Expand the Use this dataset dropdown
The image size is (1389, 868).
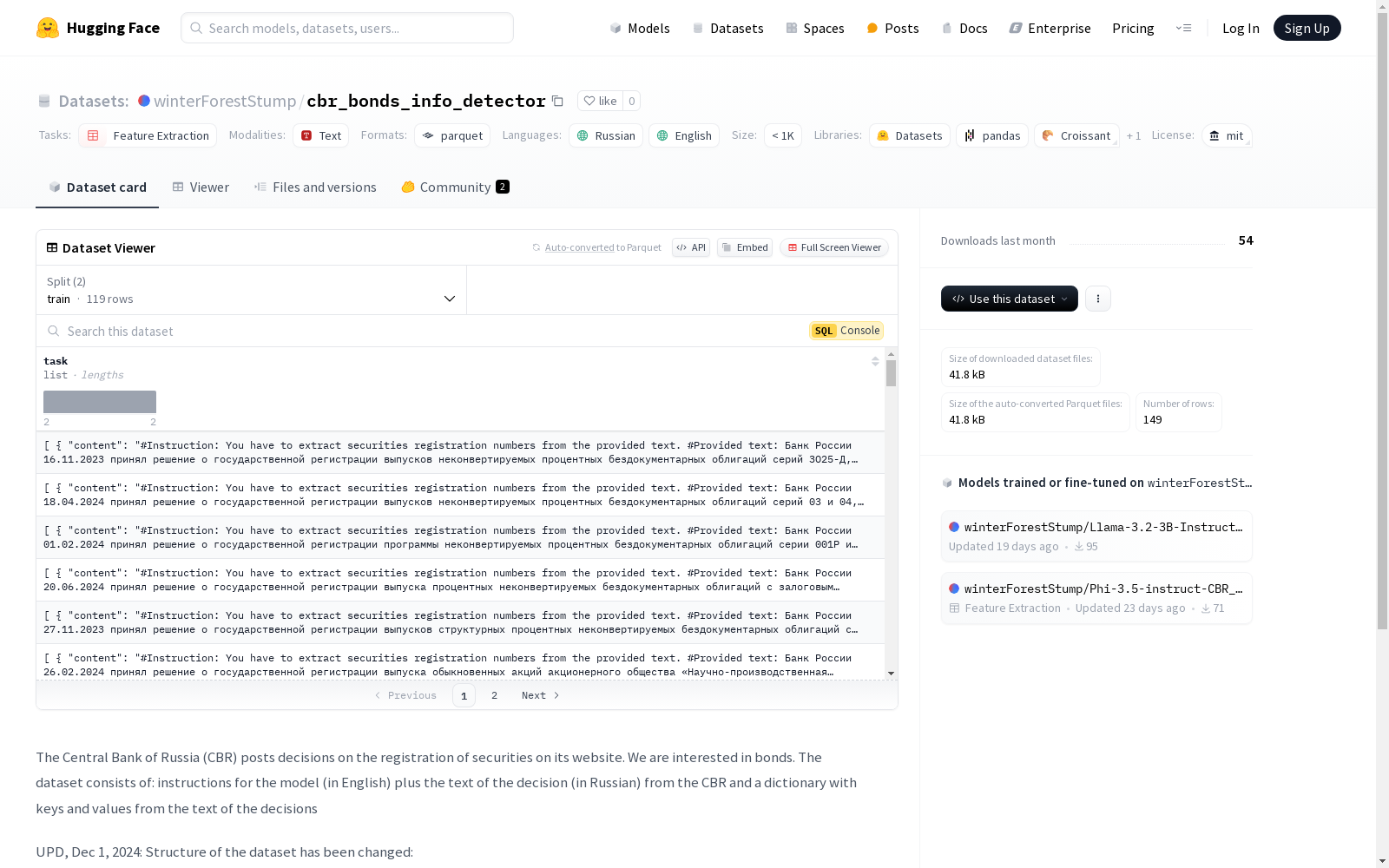pyautogui.click(x=1009, y=299)
